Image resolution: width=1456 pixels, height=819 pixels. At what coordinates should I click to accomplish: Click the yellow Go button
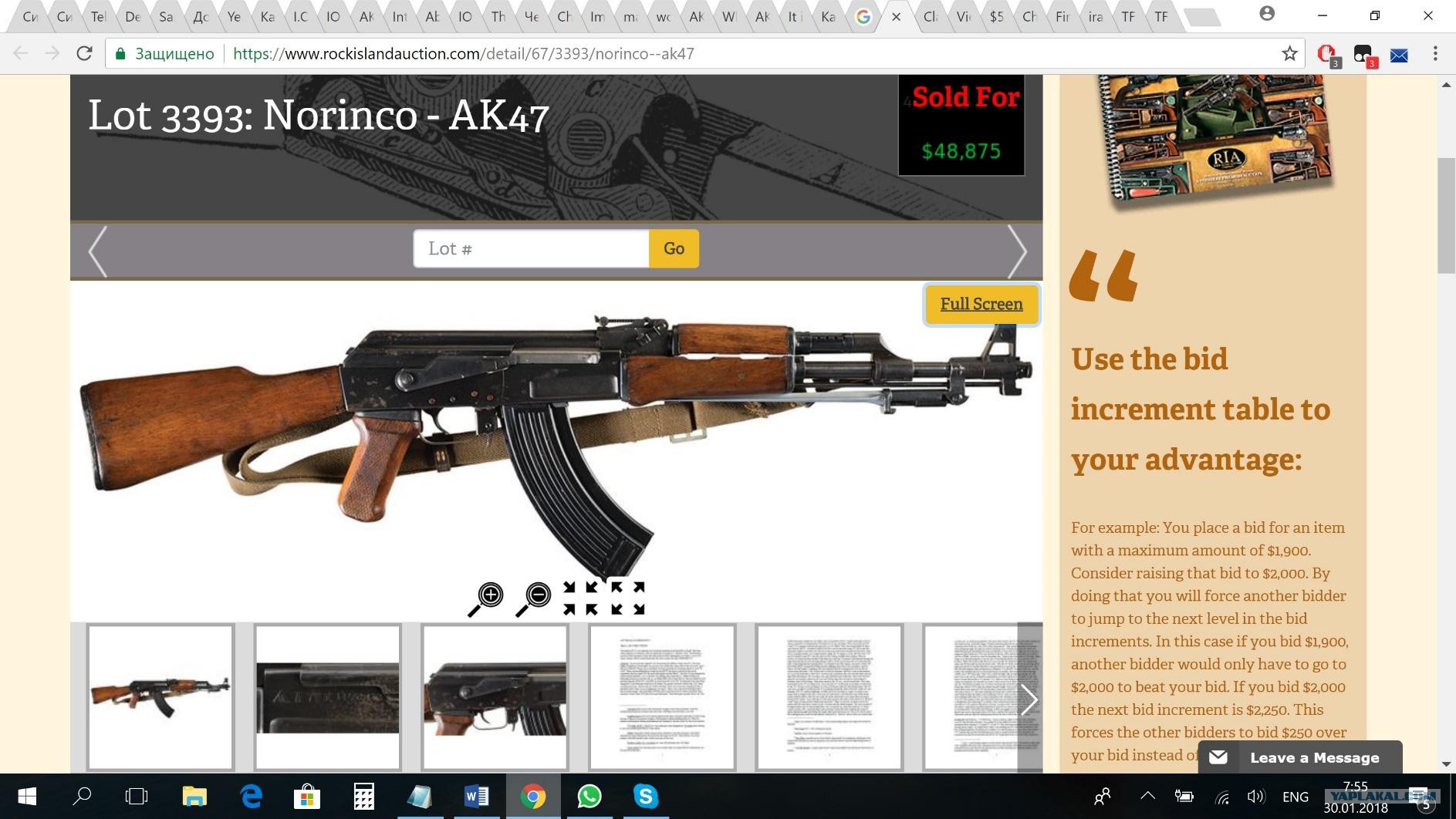[674, 248]
